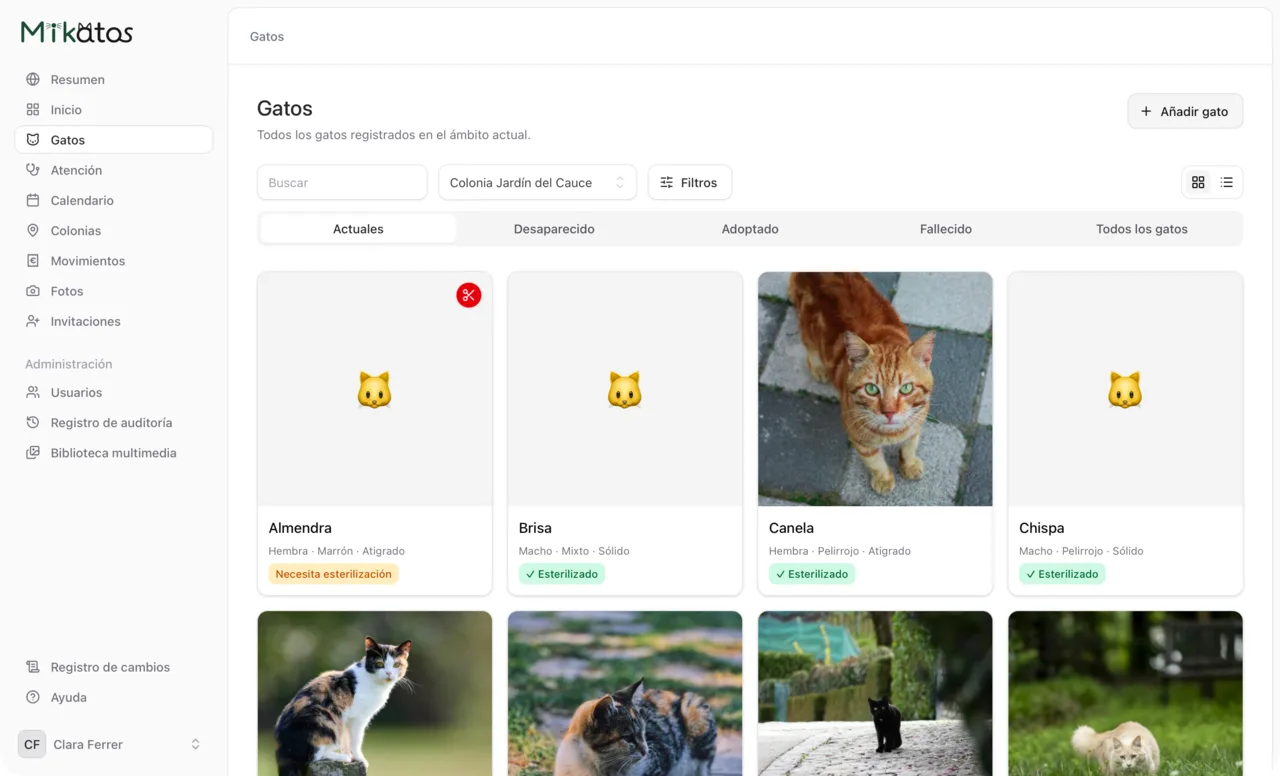The height and width of the screenshot is (776, 1280).
Task: Open Brisa's placeholder cat image
Action: [x=625, y=389]
